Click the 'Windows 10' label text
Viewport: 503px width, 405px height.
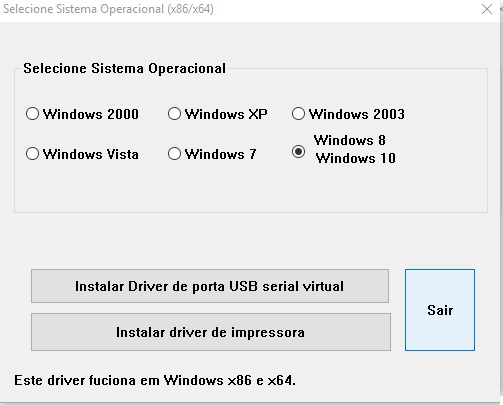tap(356, 158)
